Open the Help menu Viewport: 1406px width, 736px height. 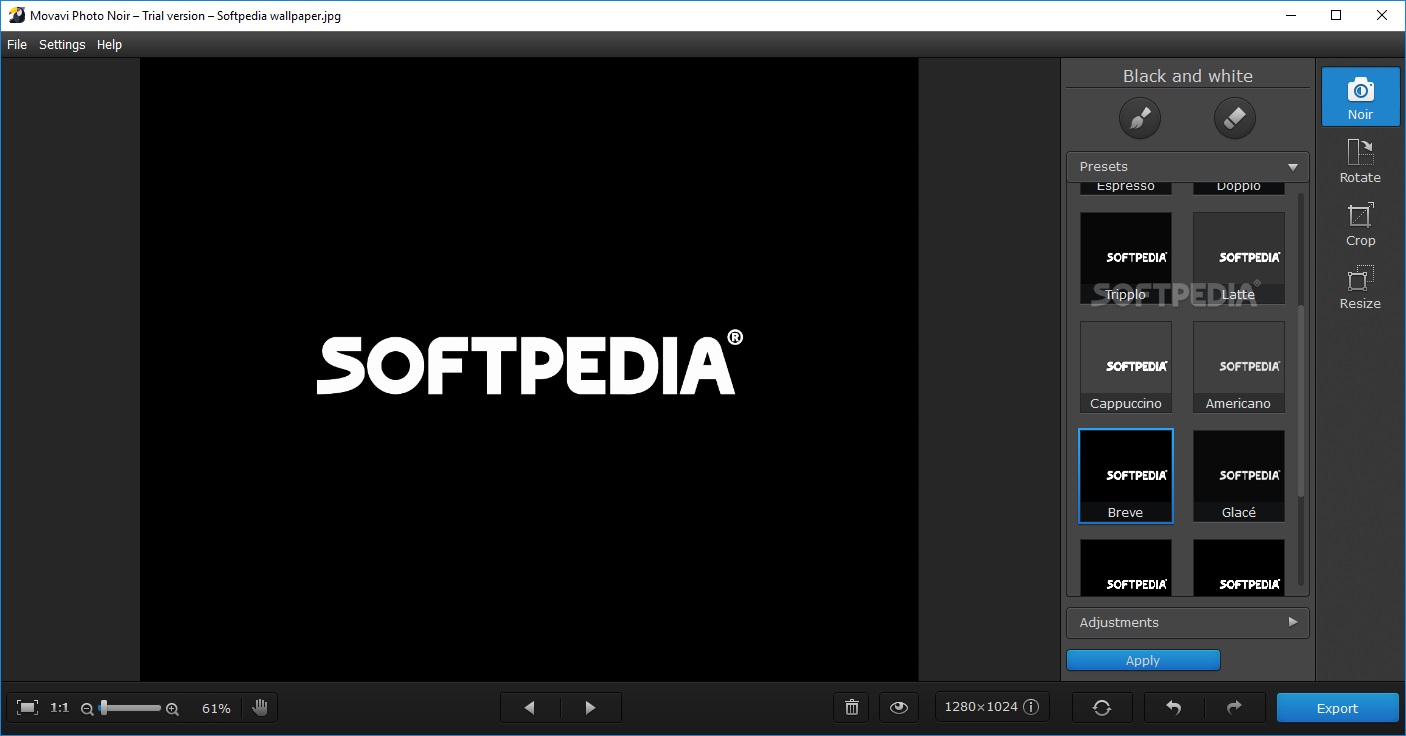[110, 44]
